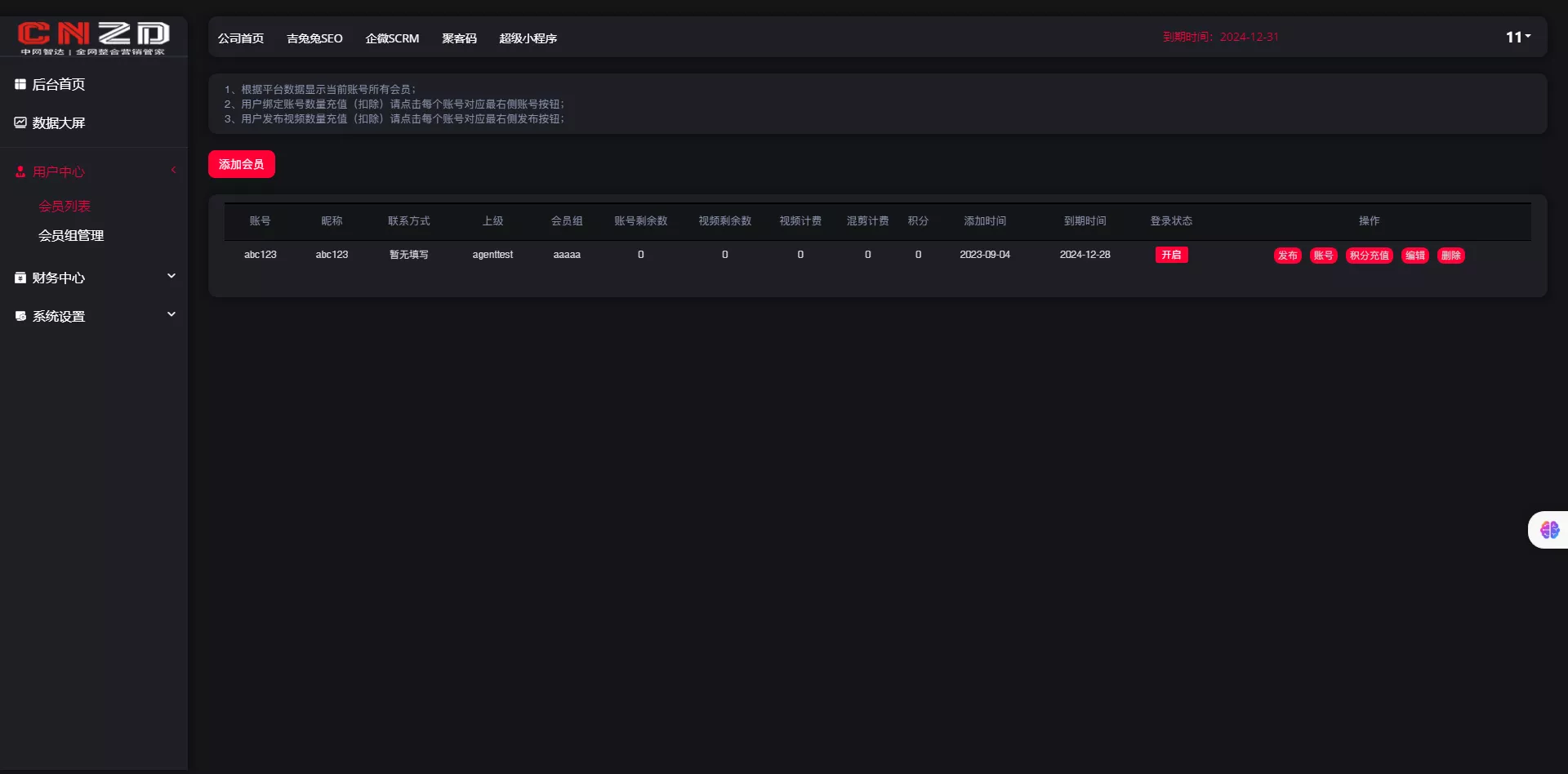Click the dashboard icon beside 后台首页
Viewport: 1568px width, 774px height.
pyautogui.click(x=20, y=84)
